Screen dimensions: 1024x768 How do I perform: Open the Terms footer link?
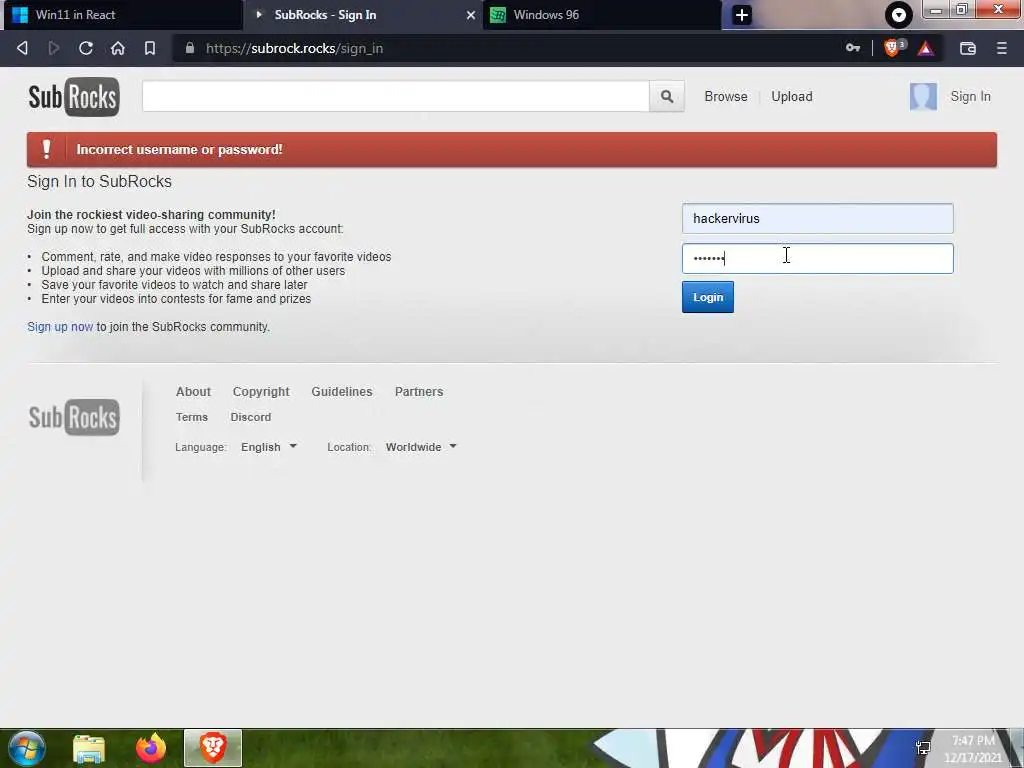coord(191,417)
